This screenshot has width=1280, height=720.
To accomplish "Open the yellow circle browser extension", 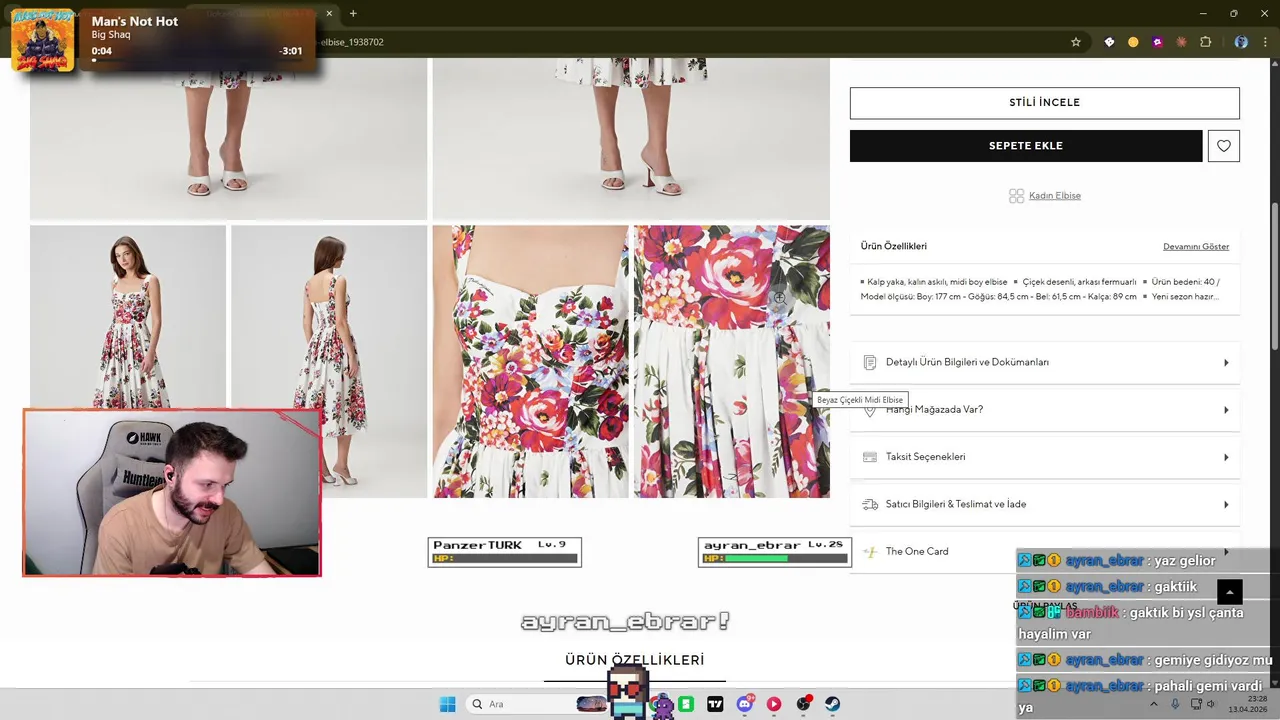I will coord(1133,42).
